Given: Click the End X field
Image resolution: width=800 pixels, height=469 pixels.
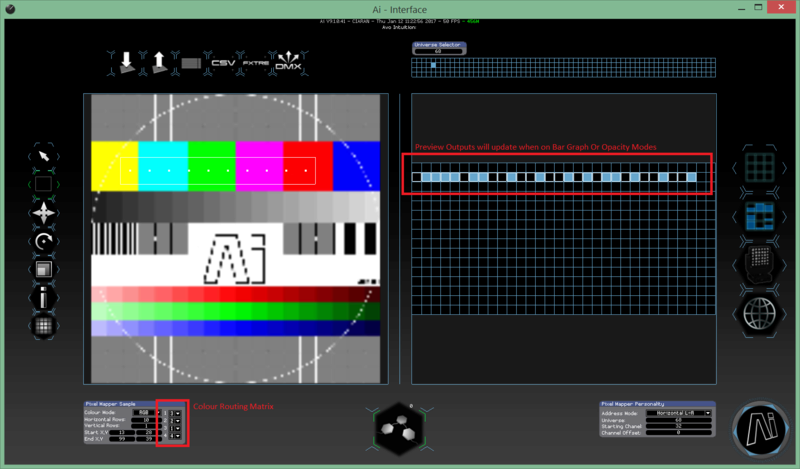Looking at the screenshot, I should 122,439.
